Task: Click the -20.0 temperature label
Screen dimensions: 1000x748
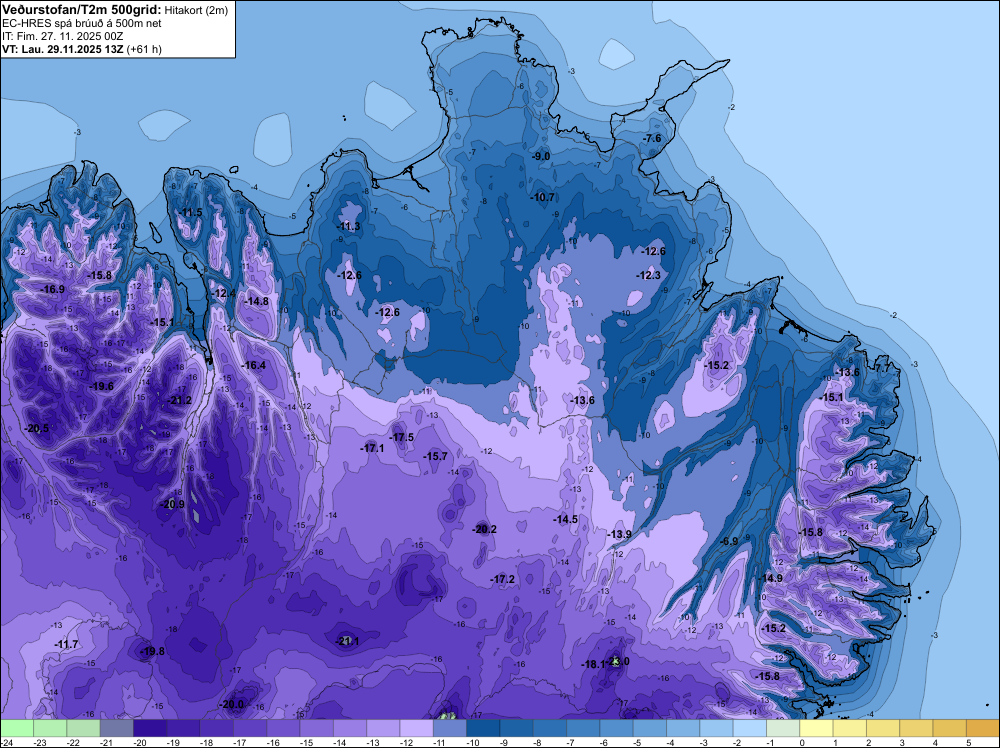Action: [x=232, y=705]
